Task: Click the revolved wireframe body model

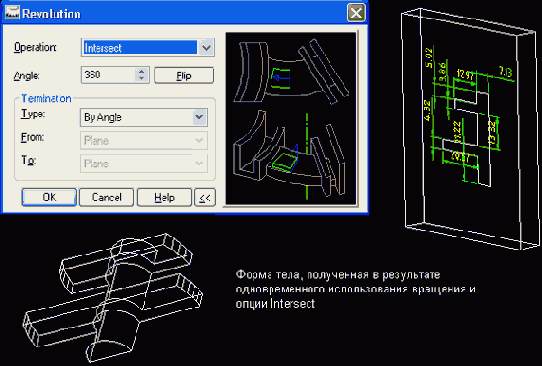Action: [112, 297]
